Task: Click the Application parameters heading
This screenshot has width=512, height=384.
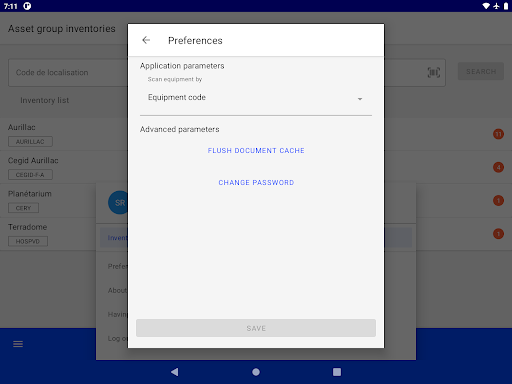Action: point(182,66)
